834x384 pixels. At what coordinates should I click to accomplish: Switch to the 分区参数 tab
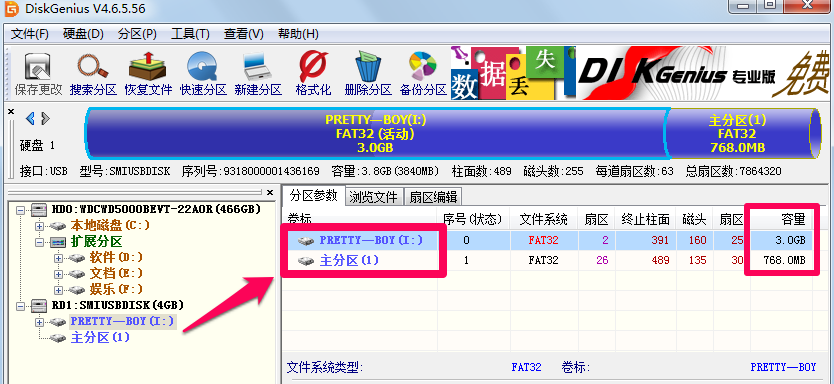[313, 196]
